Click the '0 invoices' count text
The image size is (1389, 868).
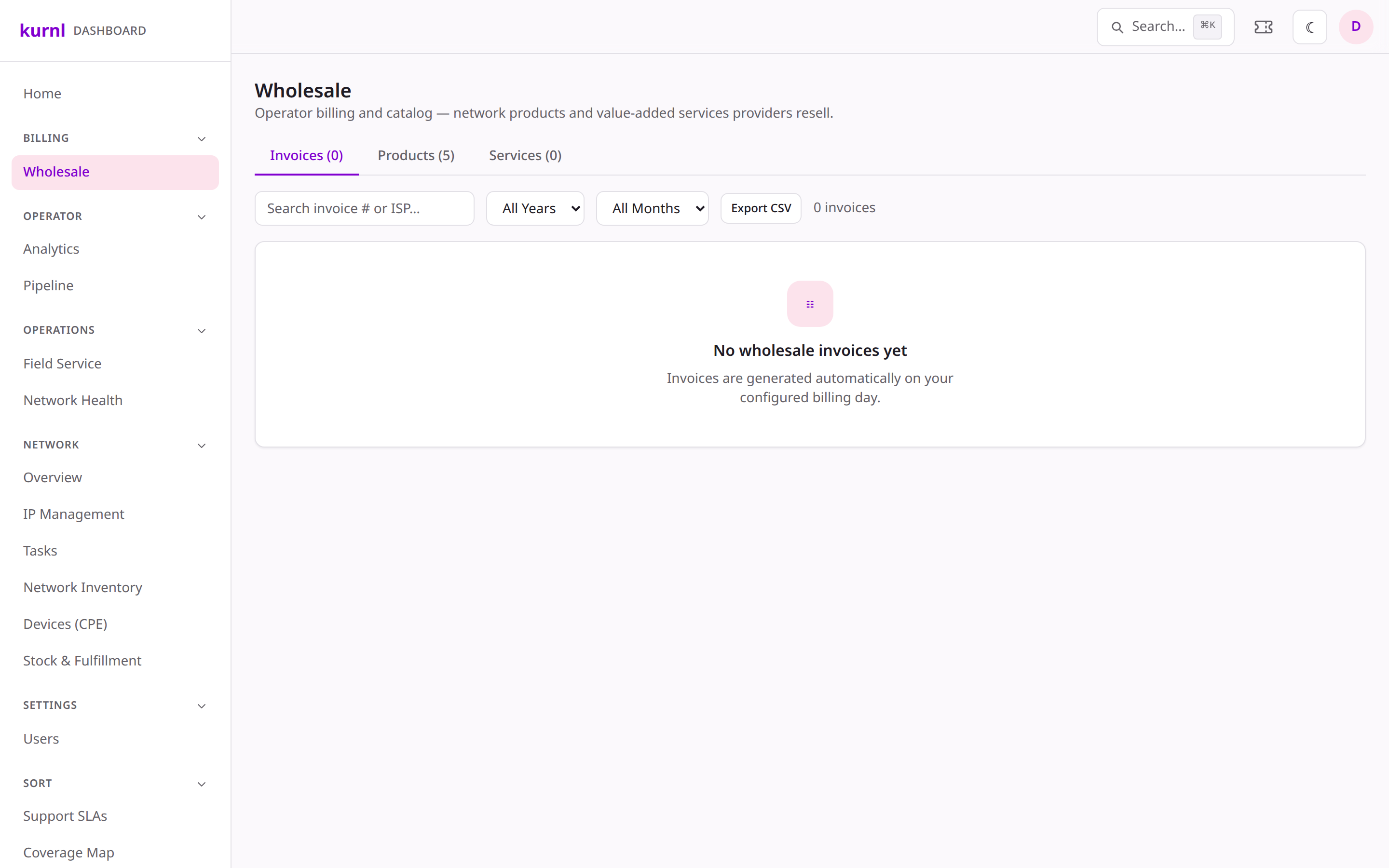click(x=844, y=208)
